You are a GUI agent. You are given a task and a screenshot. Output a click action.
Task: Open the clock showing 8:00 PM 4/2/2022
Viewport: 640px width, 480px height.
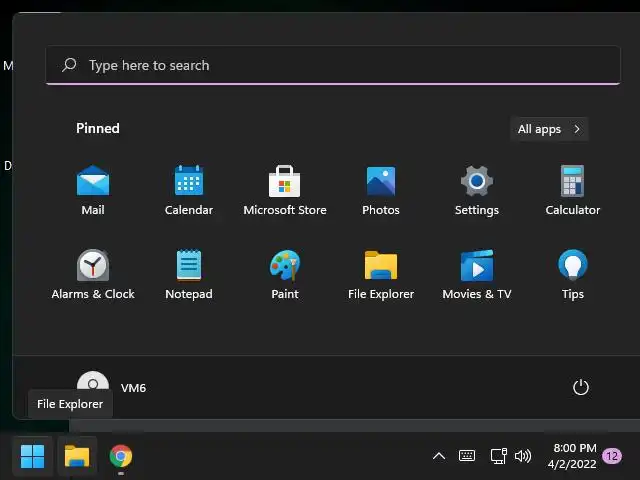573,456
